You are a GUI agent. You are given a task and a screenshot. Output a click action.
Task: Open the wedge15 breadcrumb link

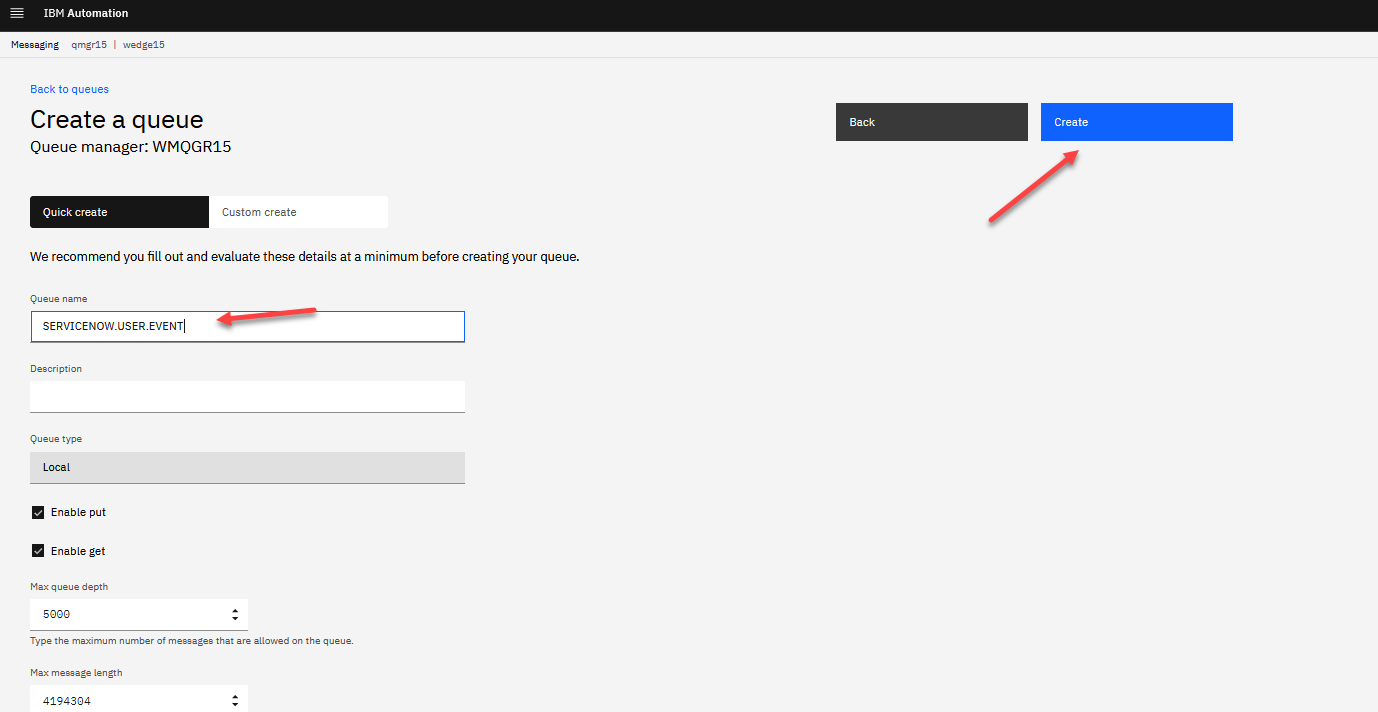tap(144, 45)
